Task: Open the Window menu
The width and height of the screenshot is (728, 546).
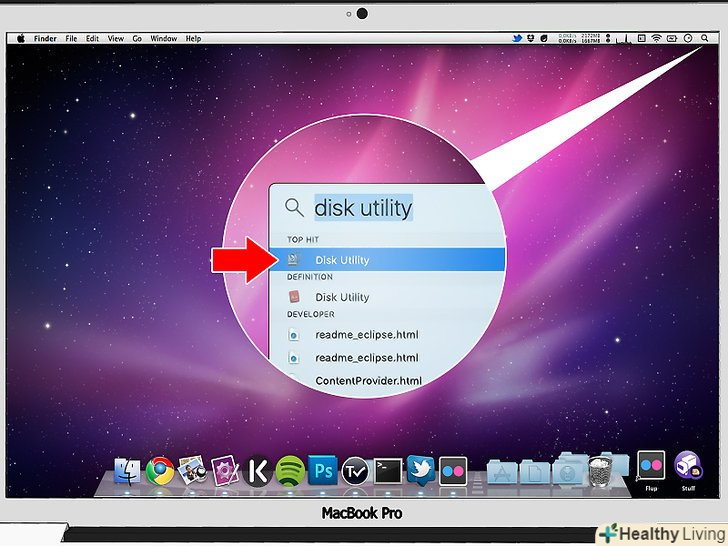Action: point(163,39)
